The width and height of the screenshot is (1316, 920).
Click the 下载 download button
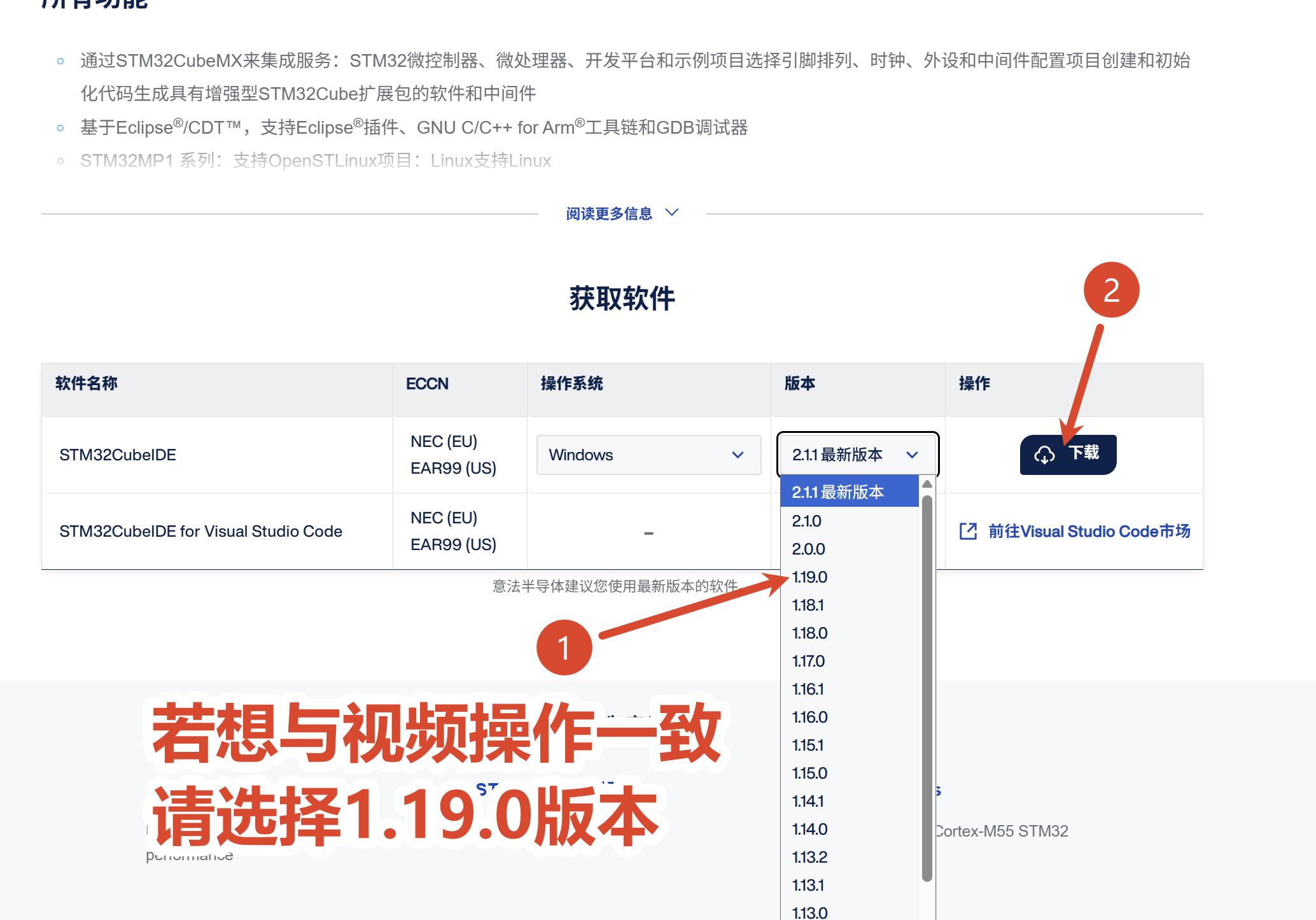pyautogui.click(x=1068, y=455)
